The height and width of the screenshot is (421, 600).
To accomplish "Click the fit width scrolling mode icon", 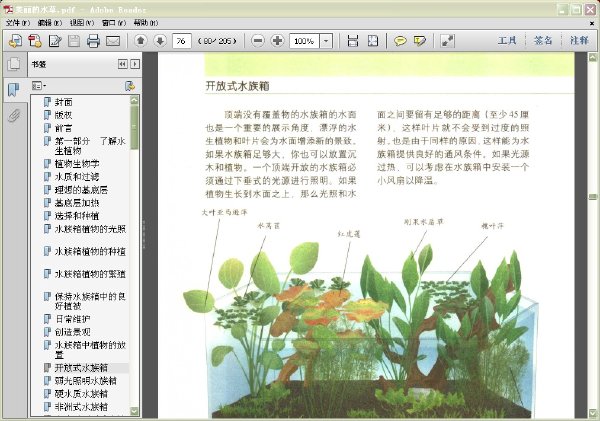I will (x=353, y=41).
